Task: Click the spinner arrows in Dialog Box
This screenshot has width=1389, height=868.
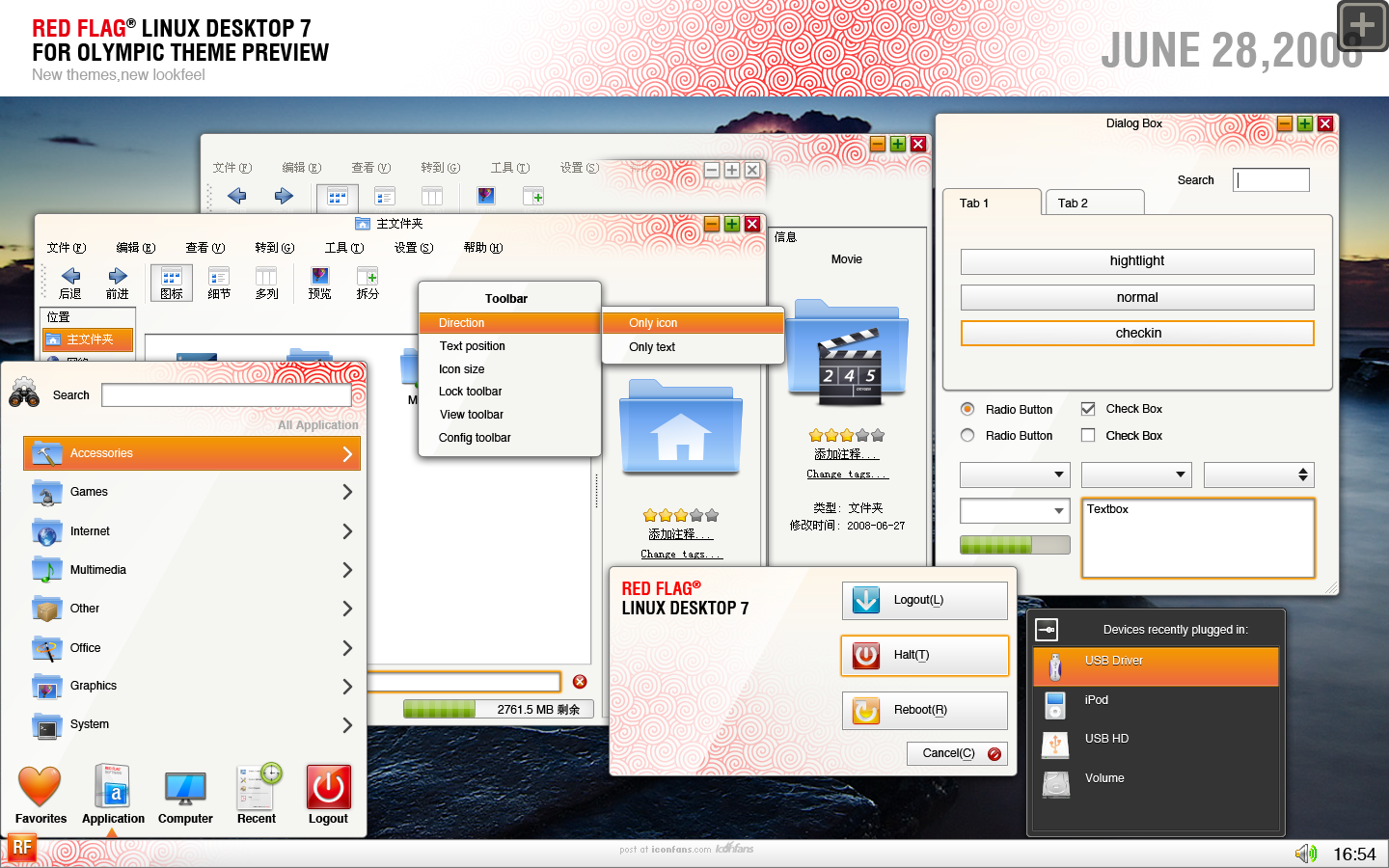Action: (x=1303, y=475)
